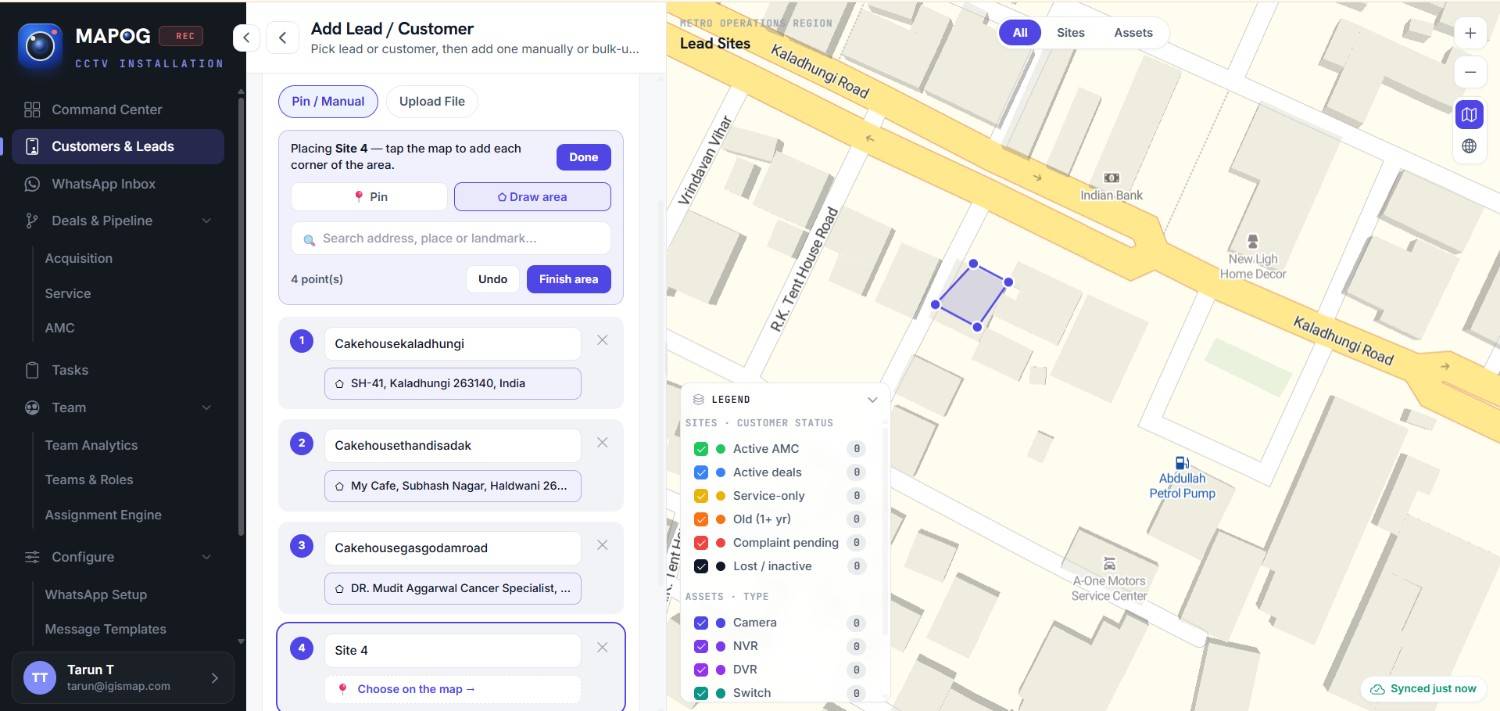Remove Site 4 entry
The image size is (1500, 711).
pos(602,647)
